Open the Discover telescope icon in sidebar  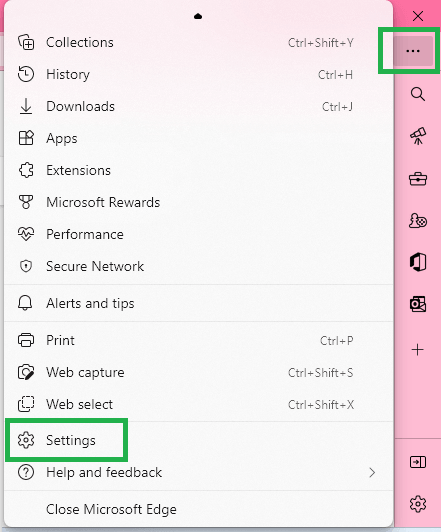click(418, 136)
